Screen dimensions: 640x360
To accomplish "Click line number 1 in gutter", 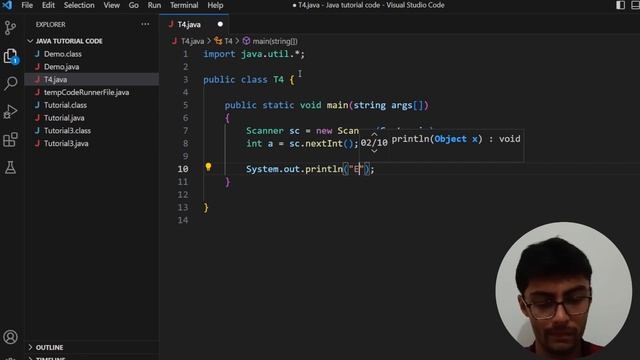I will click(186, 54).
